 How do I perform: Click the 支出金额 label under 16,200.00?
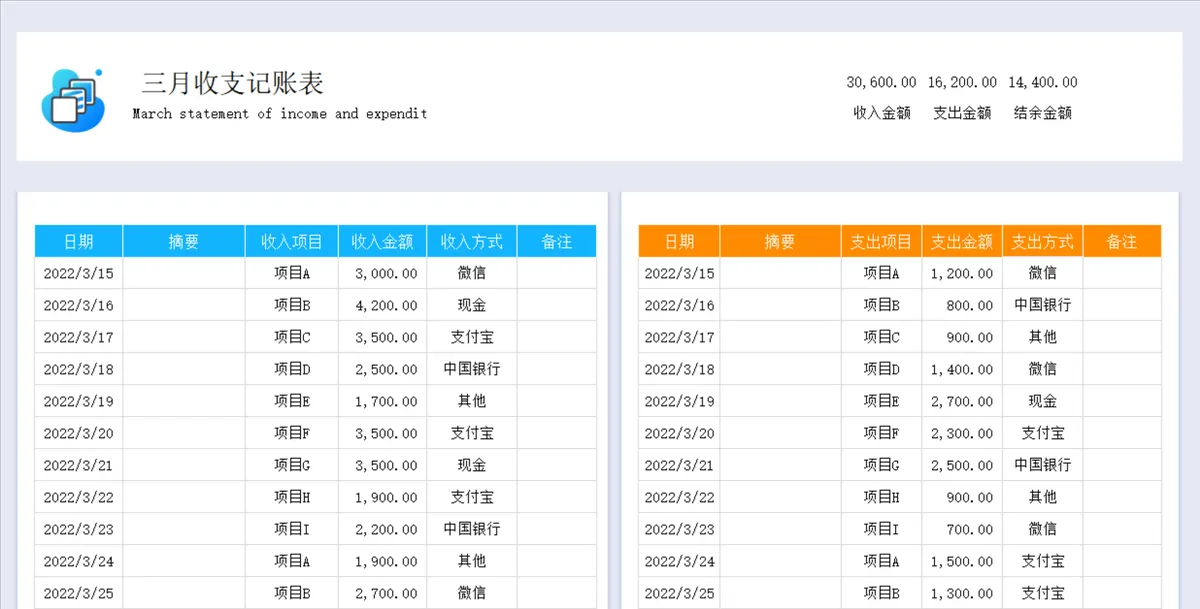962,113
